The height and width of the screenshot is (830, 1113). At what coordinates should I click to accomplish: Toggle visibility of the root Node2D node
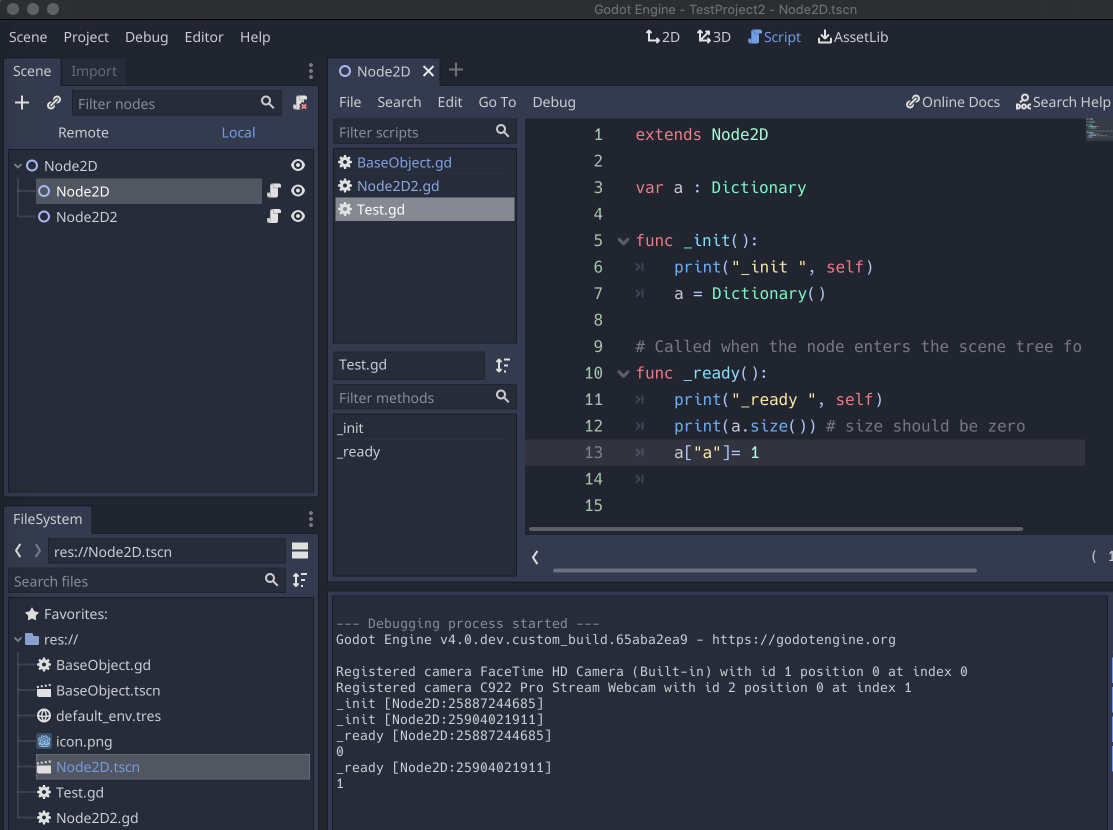(x=297, y=165)
